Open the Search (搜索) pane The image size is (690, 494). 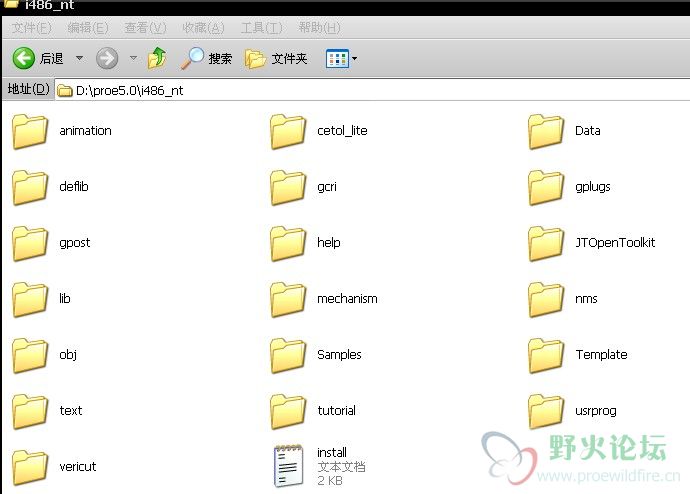click(x=206, y=58)
